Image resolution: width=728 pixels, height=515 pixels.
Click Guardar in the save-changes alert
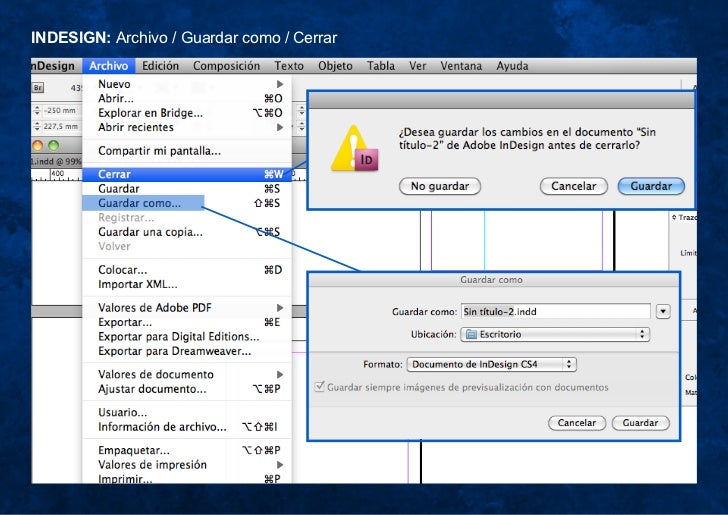[x=651, y=186]
